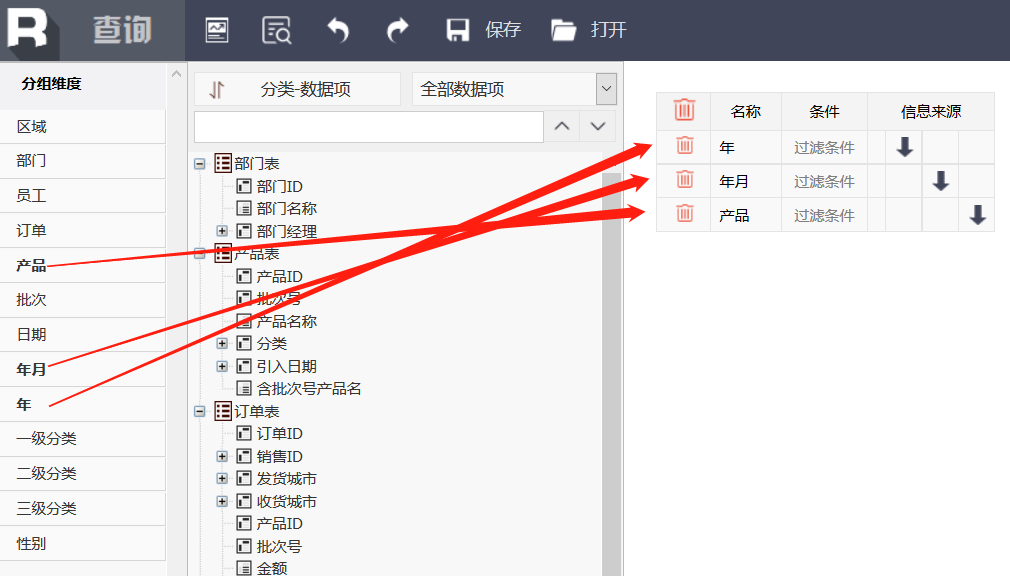Click the 打开 label
This screenshot has height=576, width=1010.
pos(608,30)
